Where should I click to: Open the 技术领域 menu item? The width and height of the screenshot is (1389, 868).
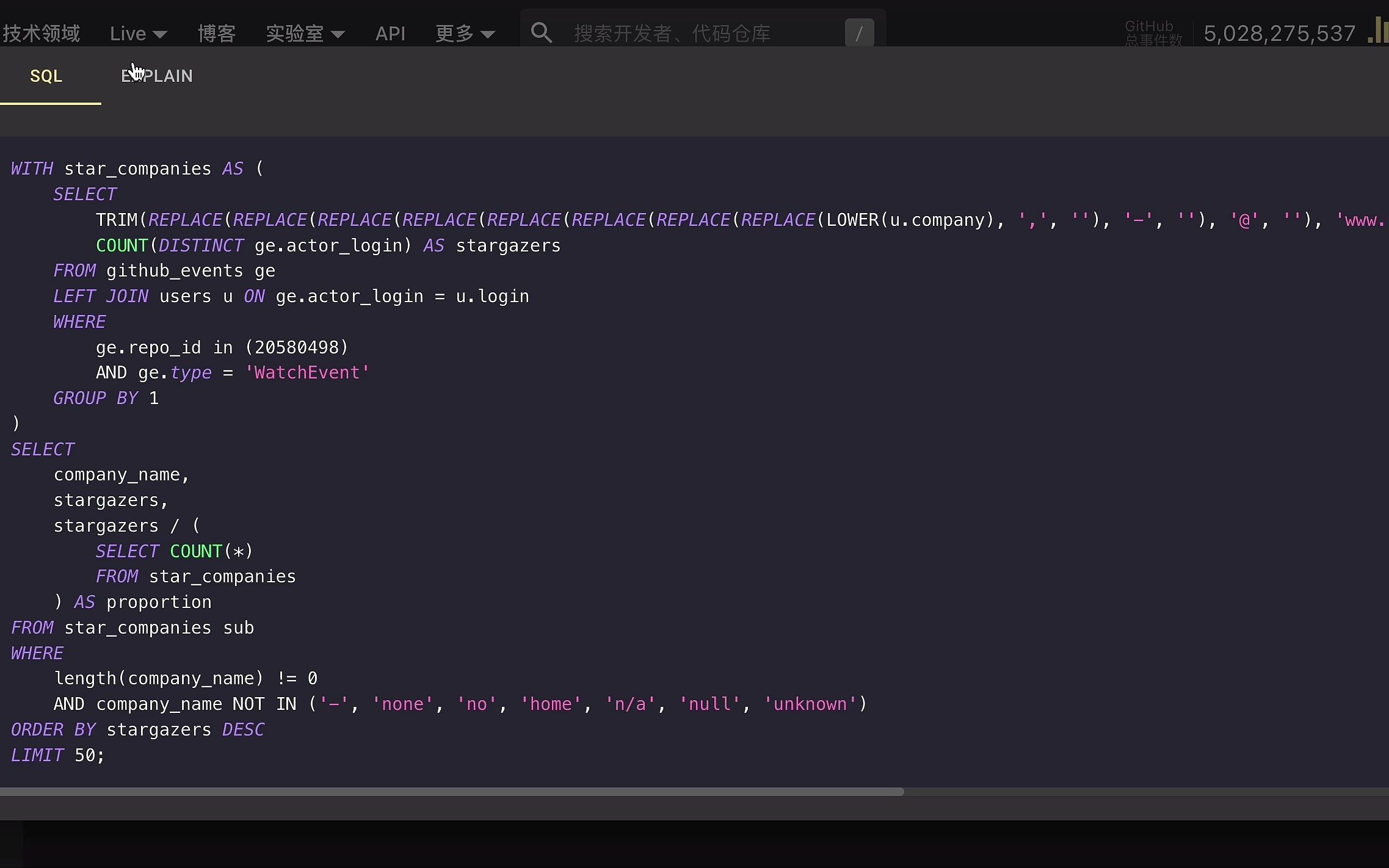[41, 33]
